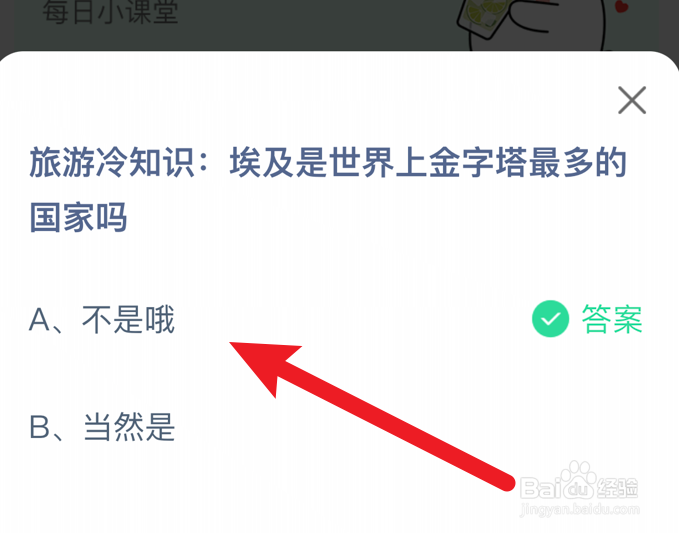679x533 pixels.
Task: Tap the letter A option prefix
Action: [39, 320]
